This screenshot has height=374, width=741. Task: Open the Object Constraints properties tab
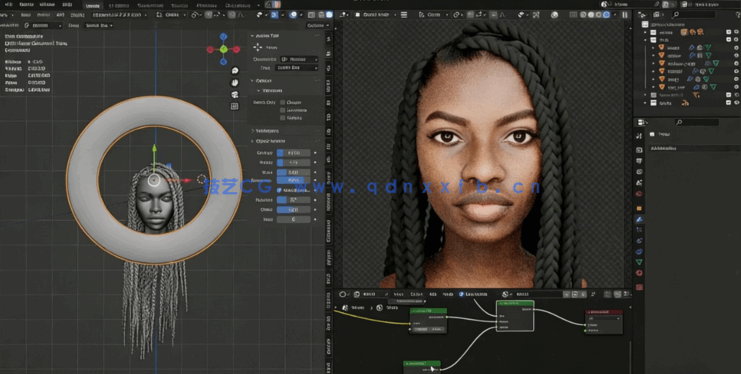point(639,251)
